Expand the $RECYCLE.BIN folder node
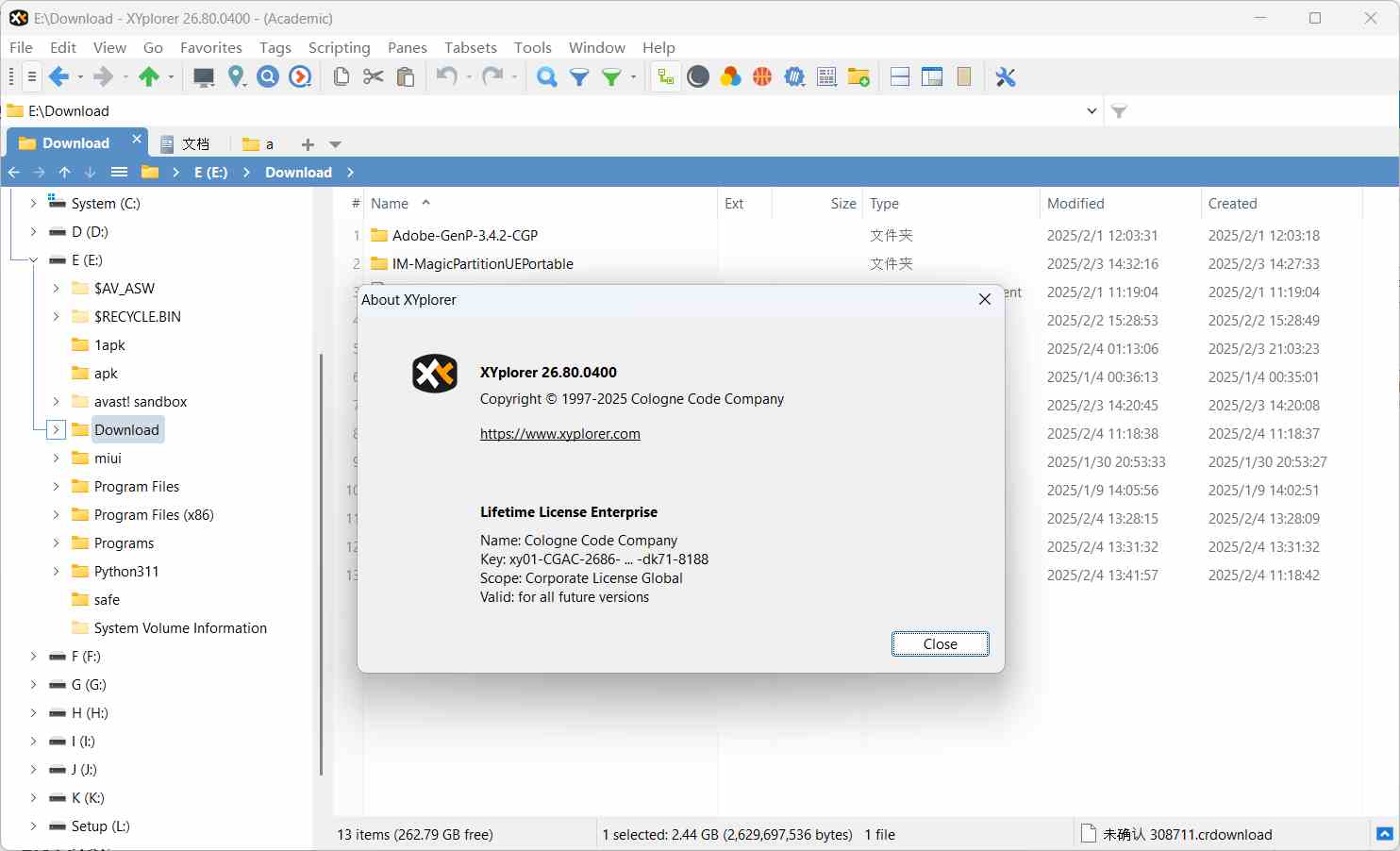Image resolution: width=1400 pixels, height=851 pixels. [56, 316]
